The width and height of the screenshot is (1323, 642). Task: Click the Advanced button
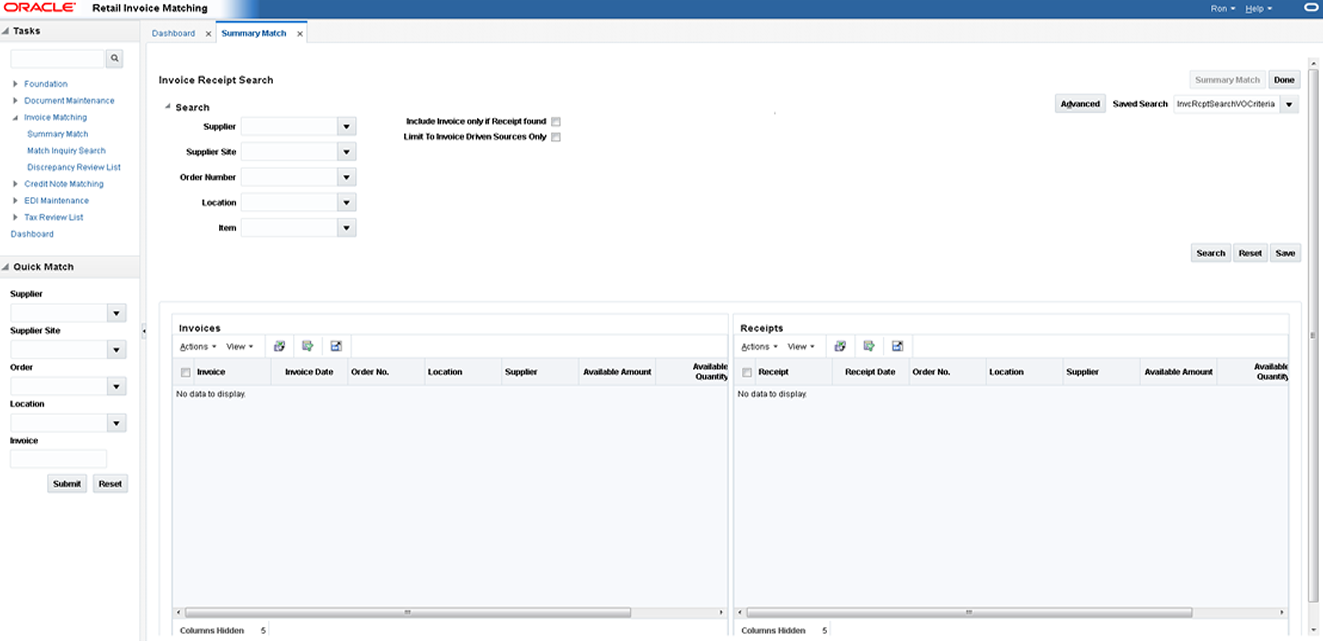coord(1080,104)
